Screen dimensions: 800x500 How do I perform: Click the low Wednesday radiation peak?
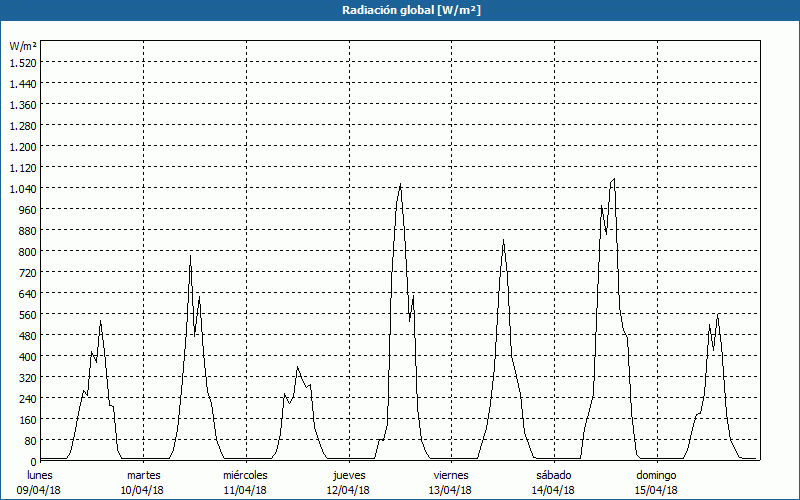tap(297, 367)
